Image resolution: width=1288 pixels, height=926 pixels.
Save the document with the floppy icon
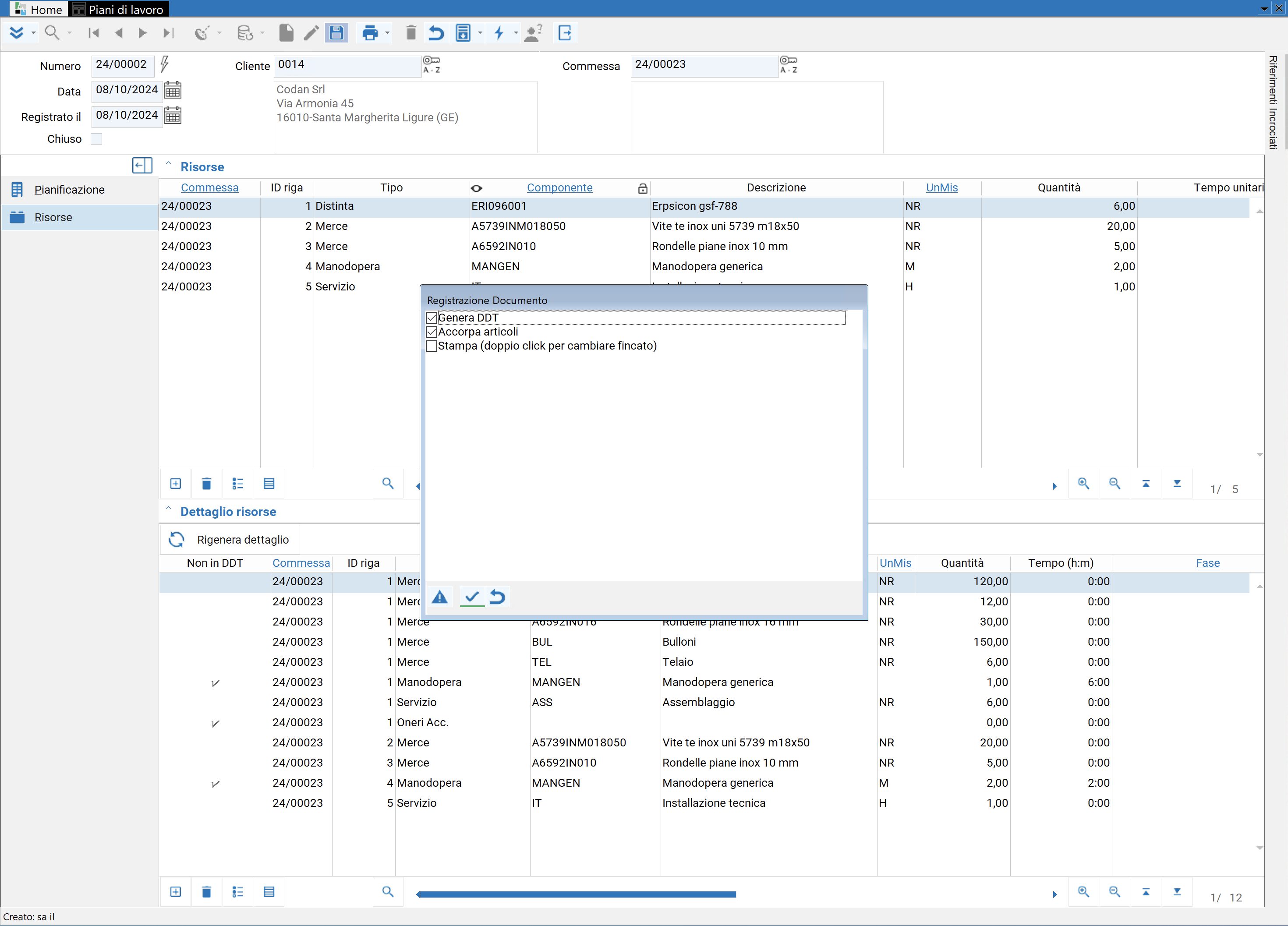pos(336,33)
